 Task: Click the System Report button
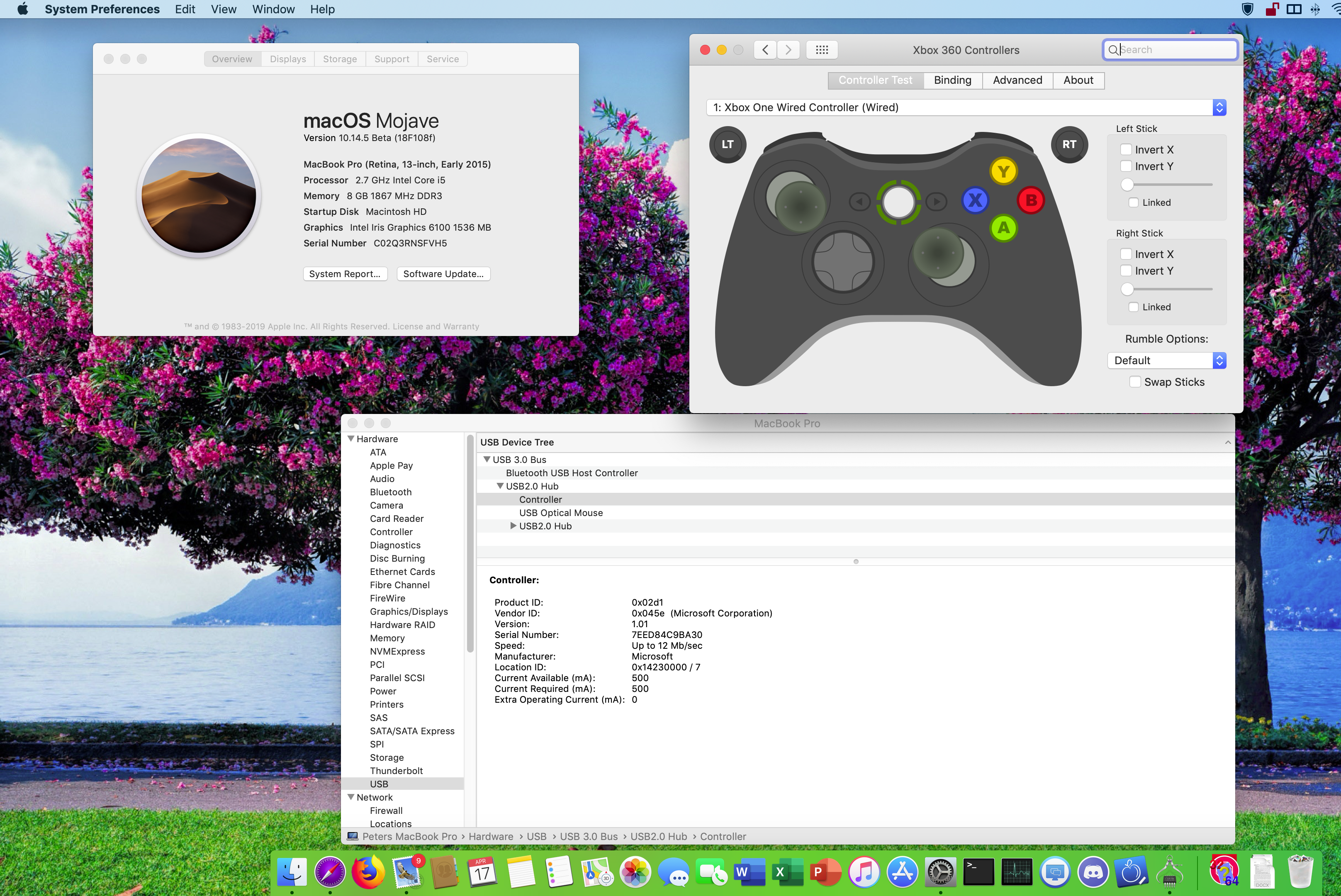tap(345, 274)
